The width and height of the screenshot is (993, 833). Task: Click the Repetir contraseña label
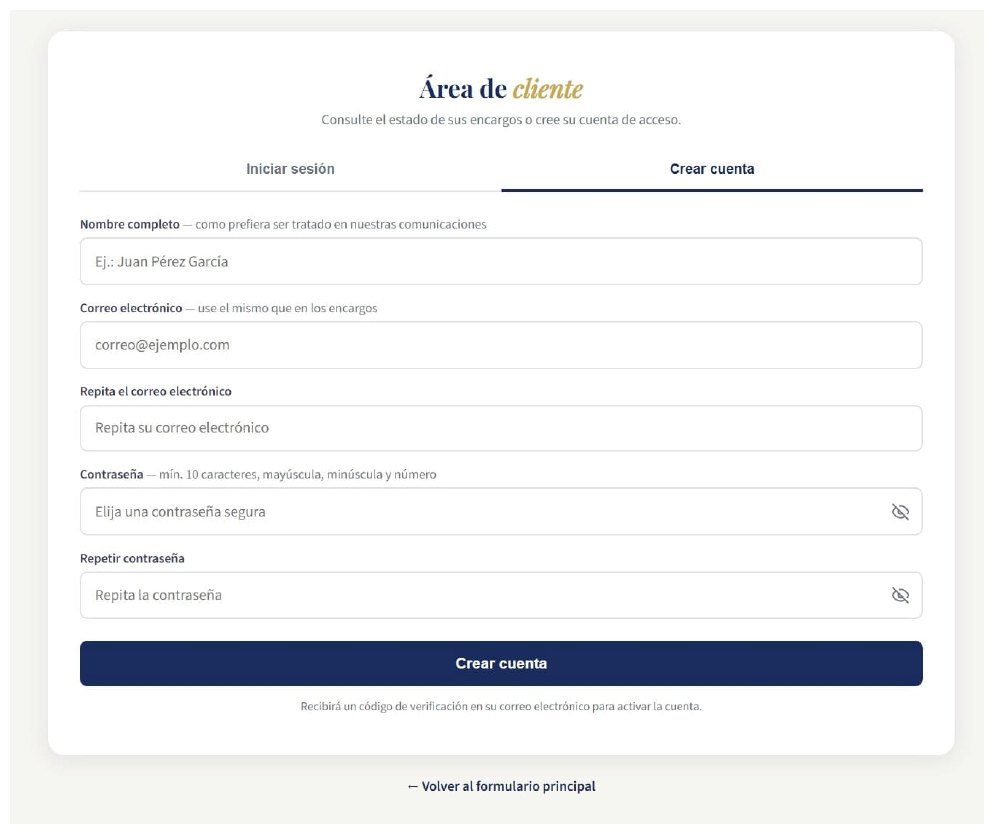(132, 559)
